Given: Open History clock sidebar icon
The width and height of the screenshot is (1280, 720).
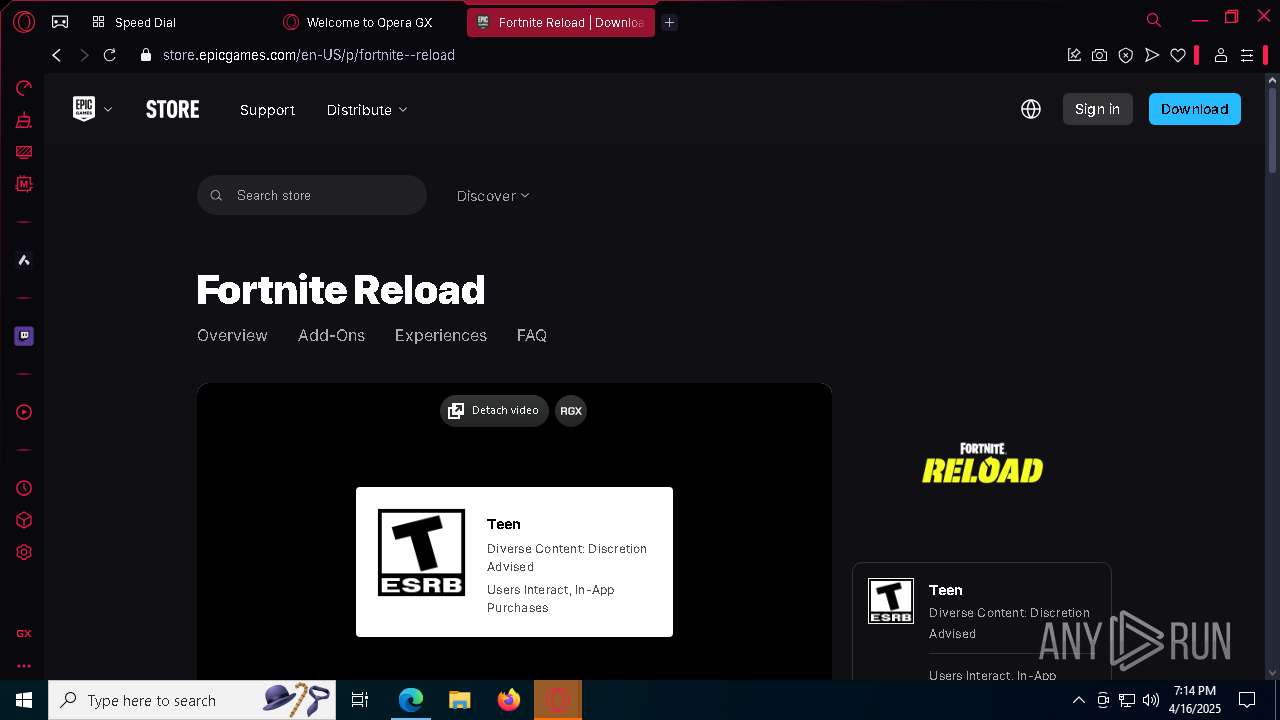Looking at the screenshot, I should click(x=24, y=488).
